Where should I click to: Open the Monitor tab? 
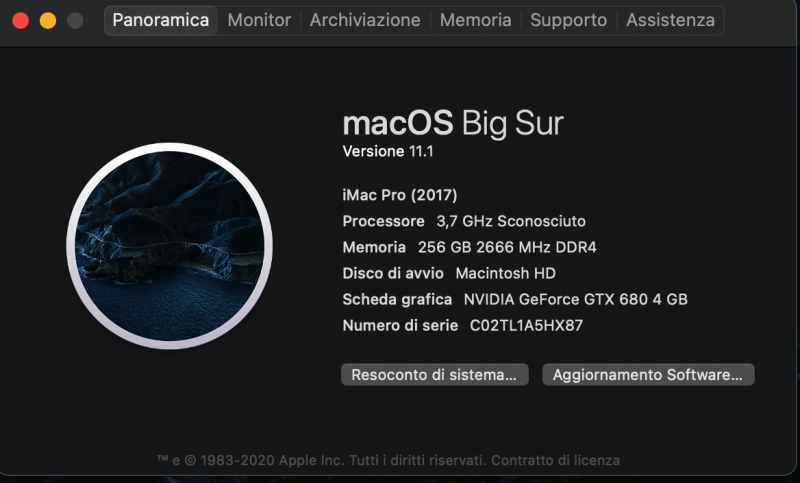tap(259, 20)
